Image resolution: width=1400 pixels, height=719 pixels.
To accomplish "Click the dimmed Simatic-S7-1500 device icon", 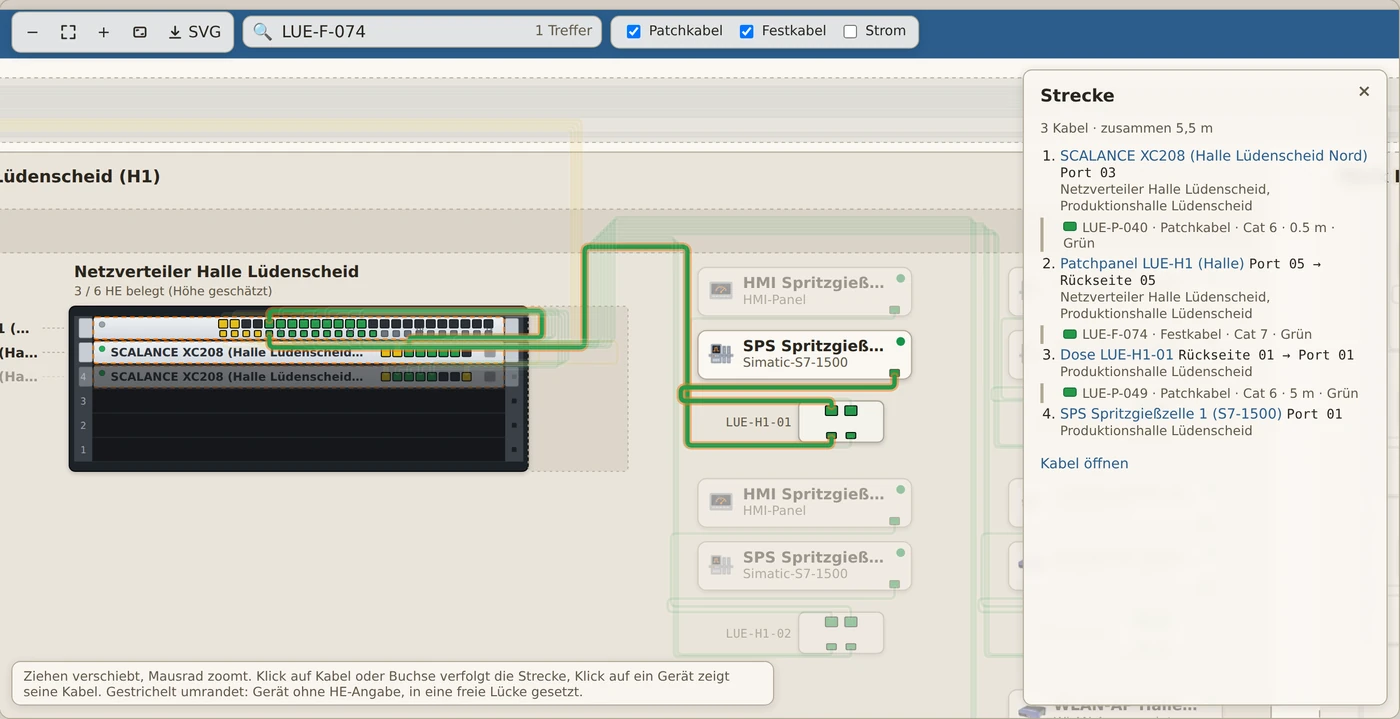I will click(x=720, y=564).
